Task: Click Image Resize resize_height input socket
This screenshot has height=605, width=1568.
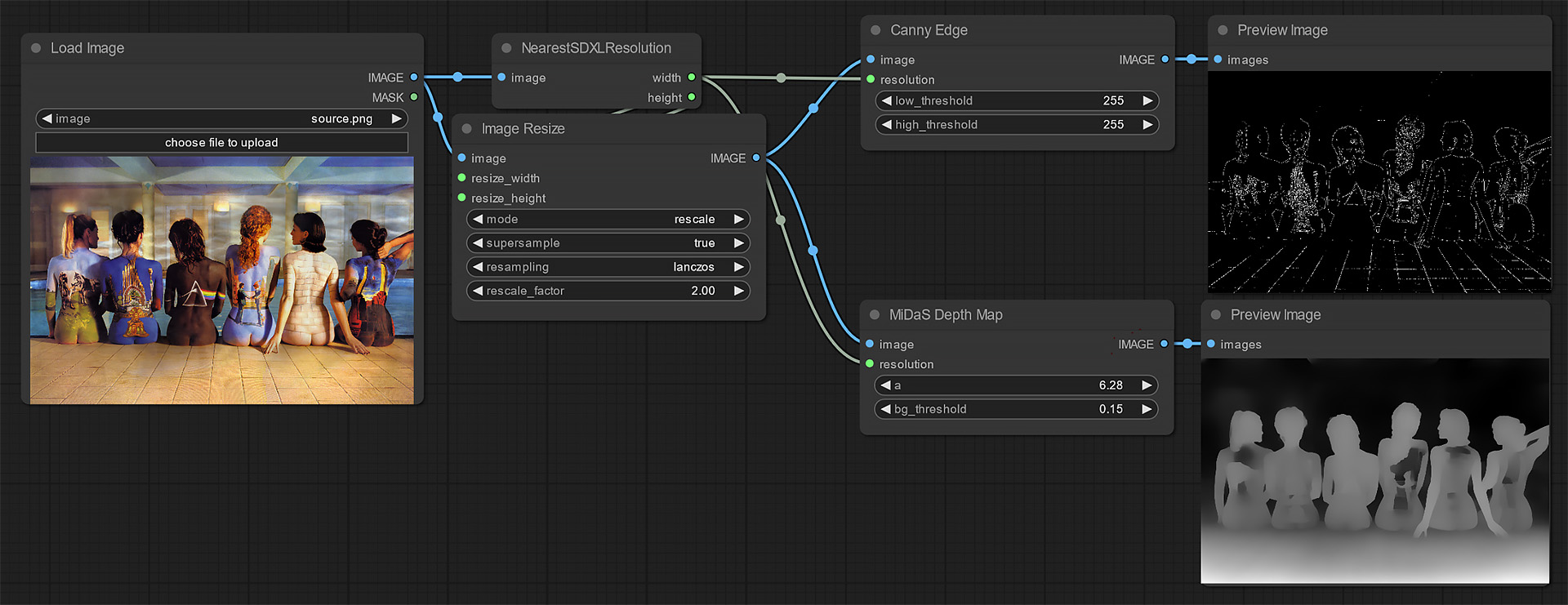Action: pyautogui.click(x=462, y=198)
